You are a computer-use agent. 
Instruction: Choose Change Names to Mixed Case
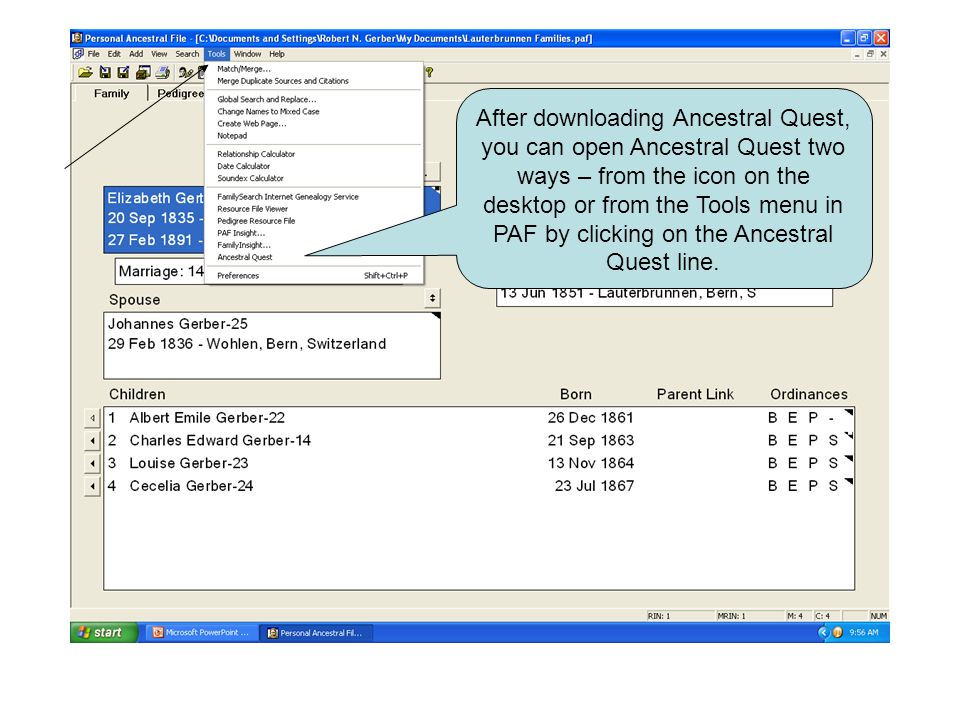[313, 111]
